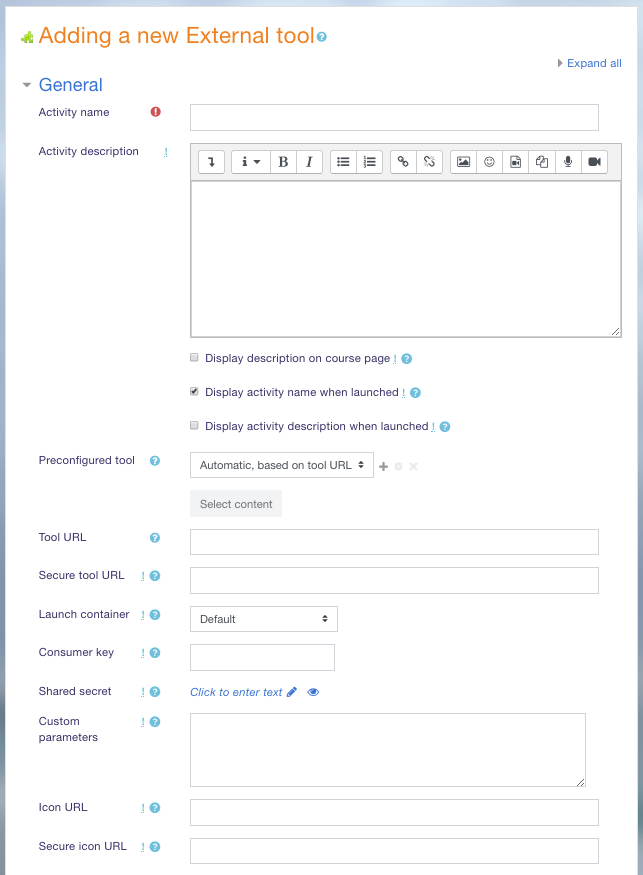Screen dimensions: 643x875
Task: Reveal the shared secret with the eye icon
Action: (313, 692)
